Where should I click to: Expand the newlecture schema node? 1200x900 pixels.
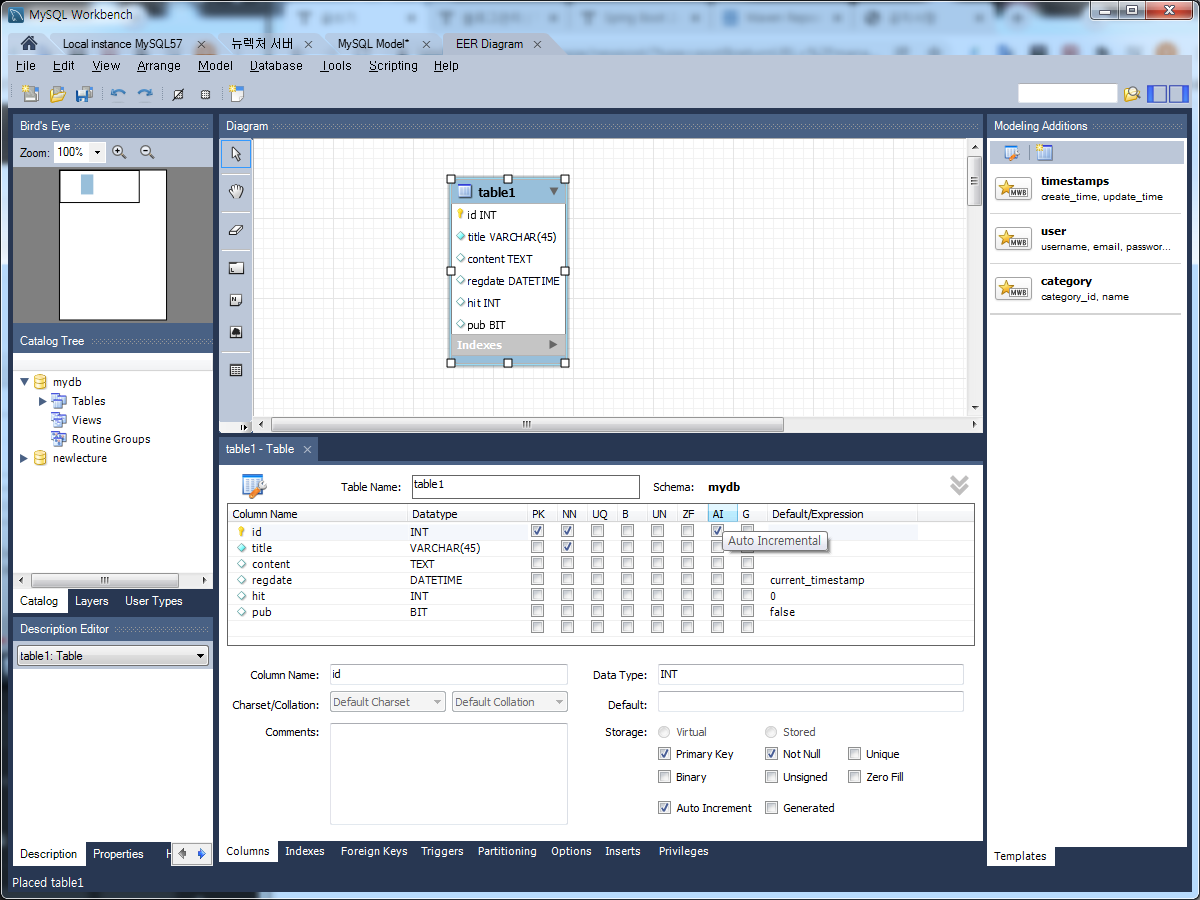(25, 458)
